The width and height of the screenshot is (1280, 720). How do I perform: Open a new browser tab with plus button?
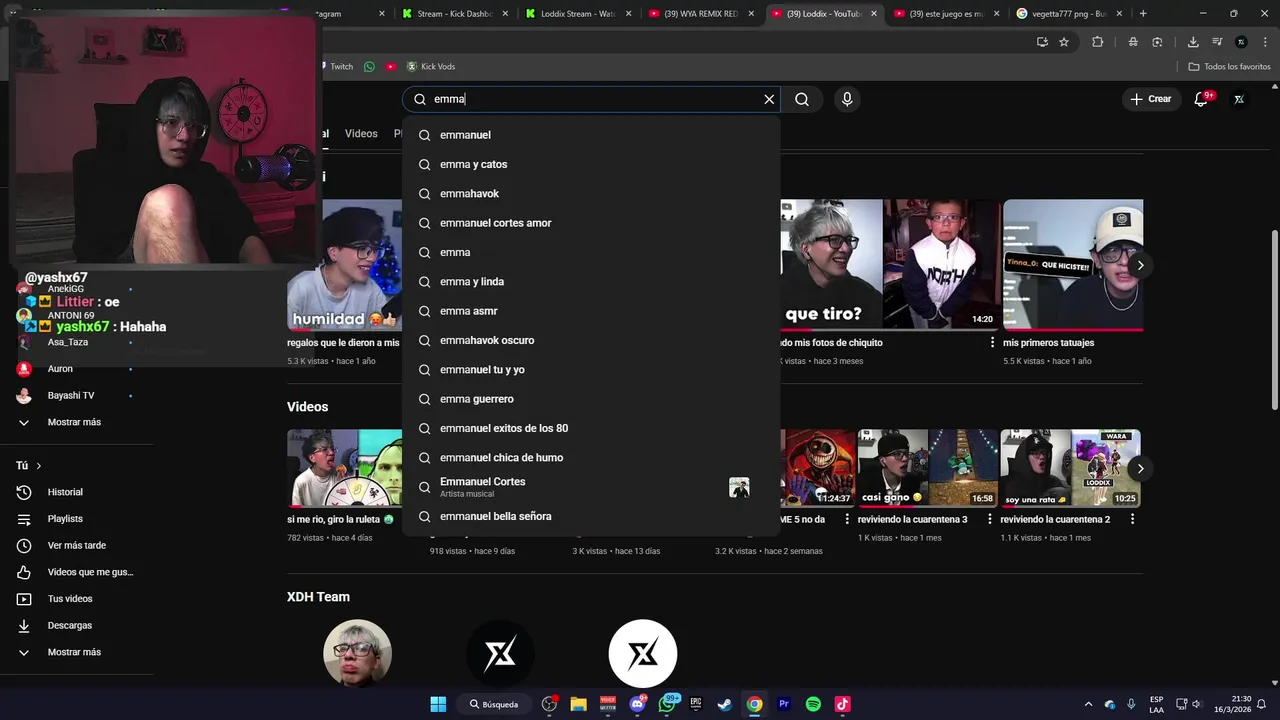tap(1143, 14)
